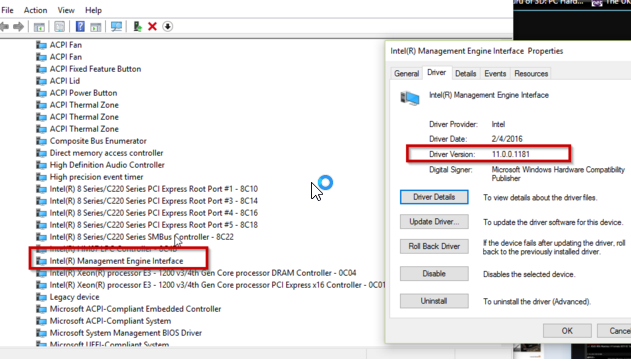
Task: Confirm with the OK button
Action: coord(567,331)
